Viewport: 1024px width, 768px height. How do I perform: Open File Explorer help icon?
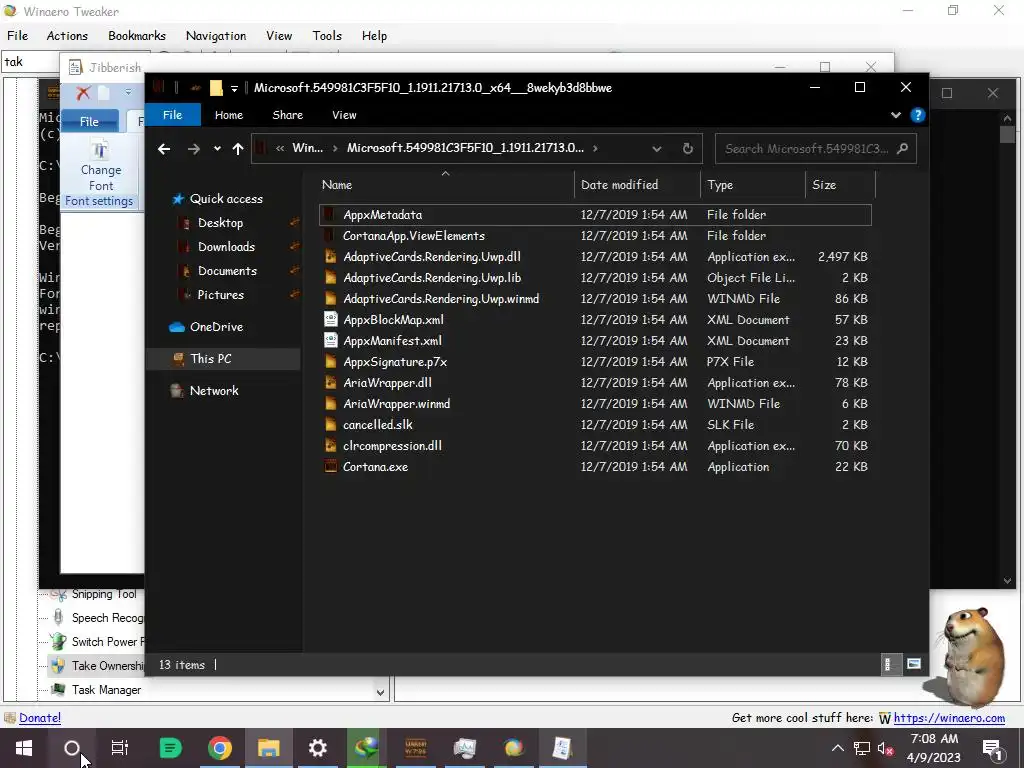point(918,115)
